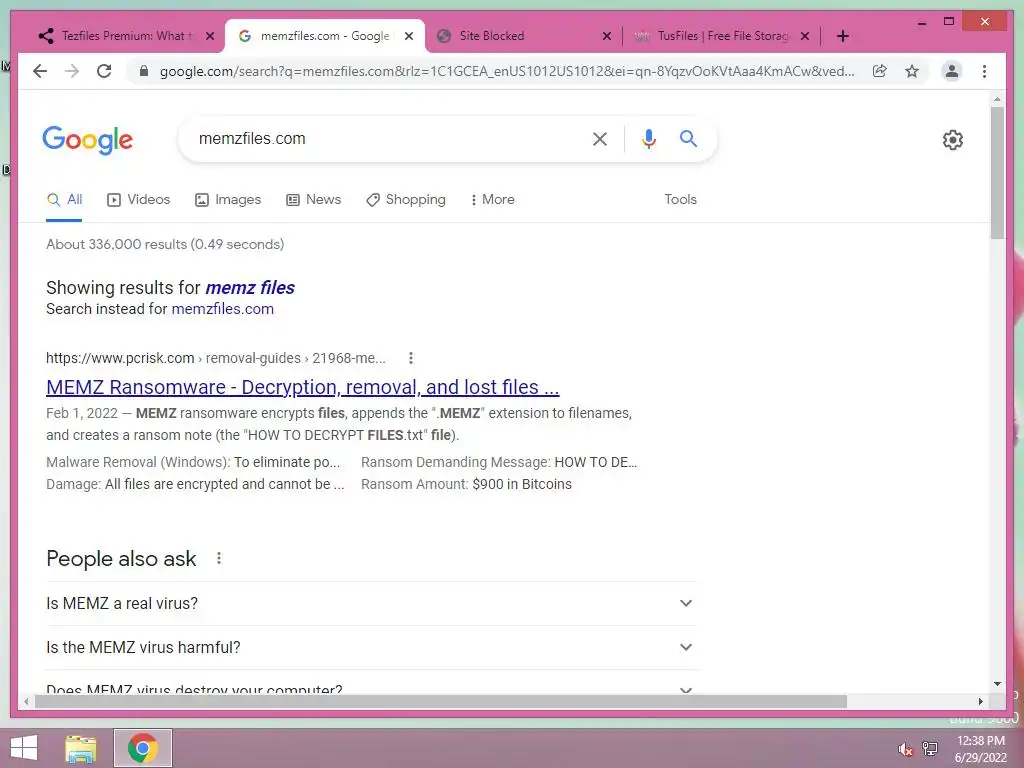Open the share this page icon
The image size is (1024, 768).
[x=880, y=71]
